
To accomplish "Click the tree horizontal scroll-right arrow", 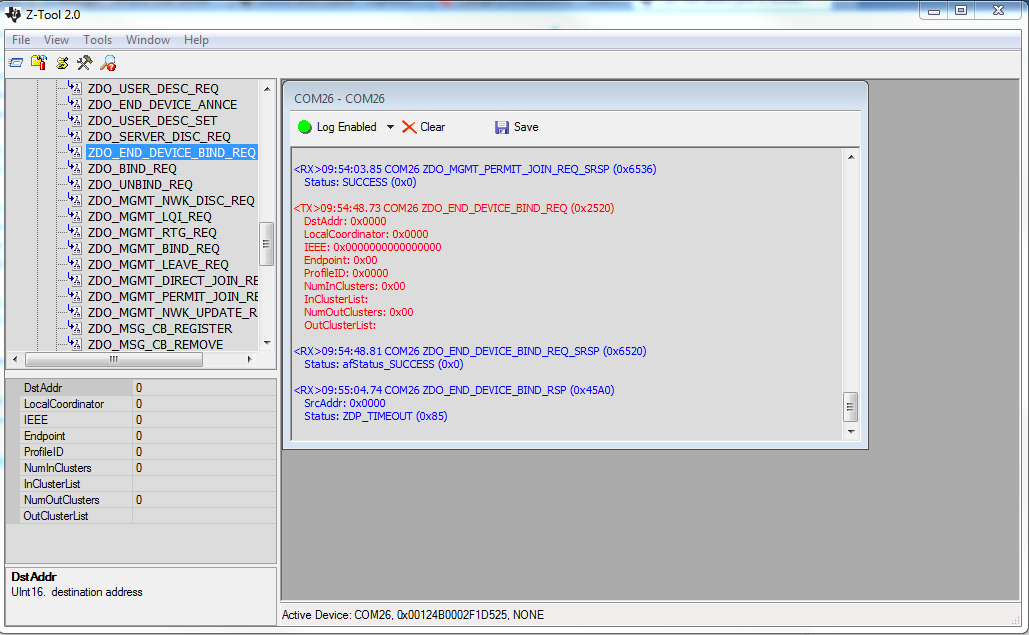I will [x=249, y=359].
